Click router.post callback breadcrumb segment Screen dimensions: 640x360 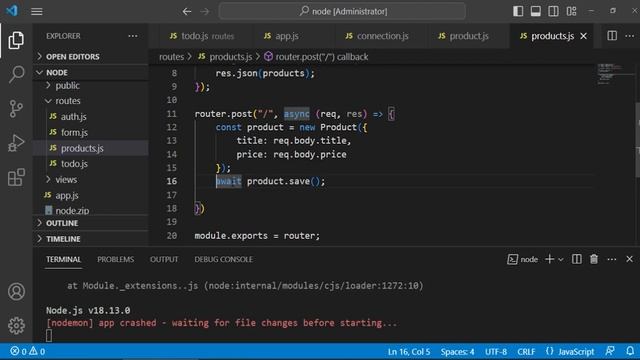click(x=316, y=57)
